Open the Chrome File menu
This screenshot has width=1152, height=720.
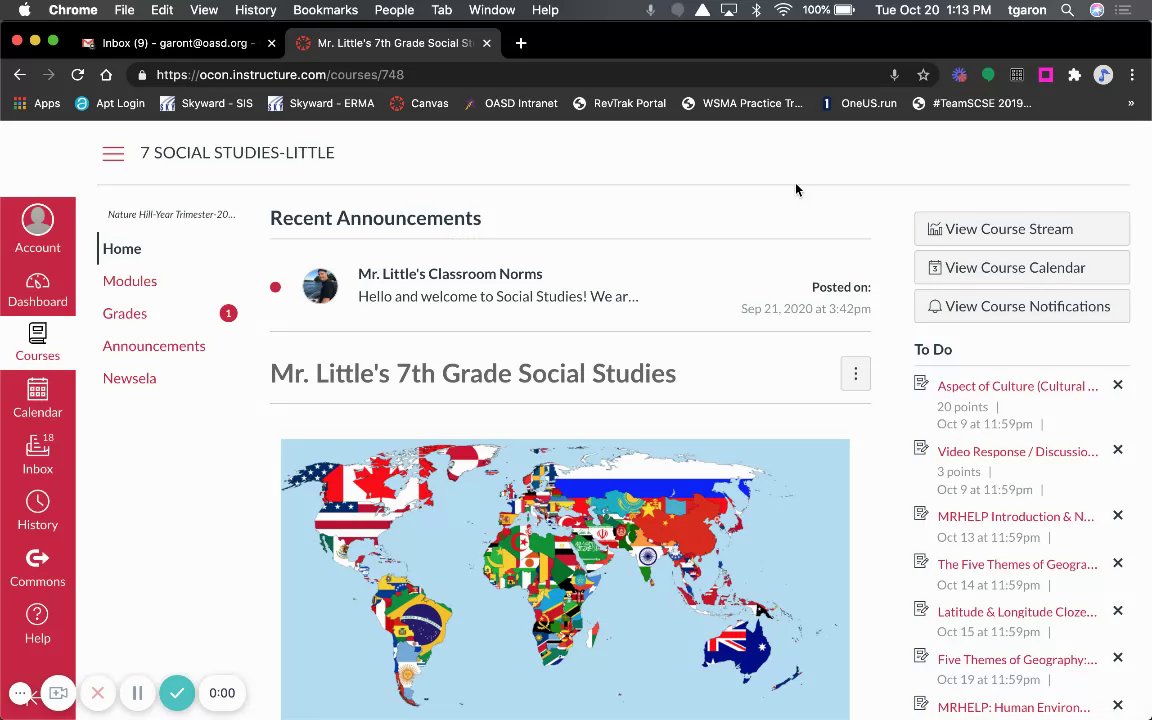[124, 10]
